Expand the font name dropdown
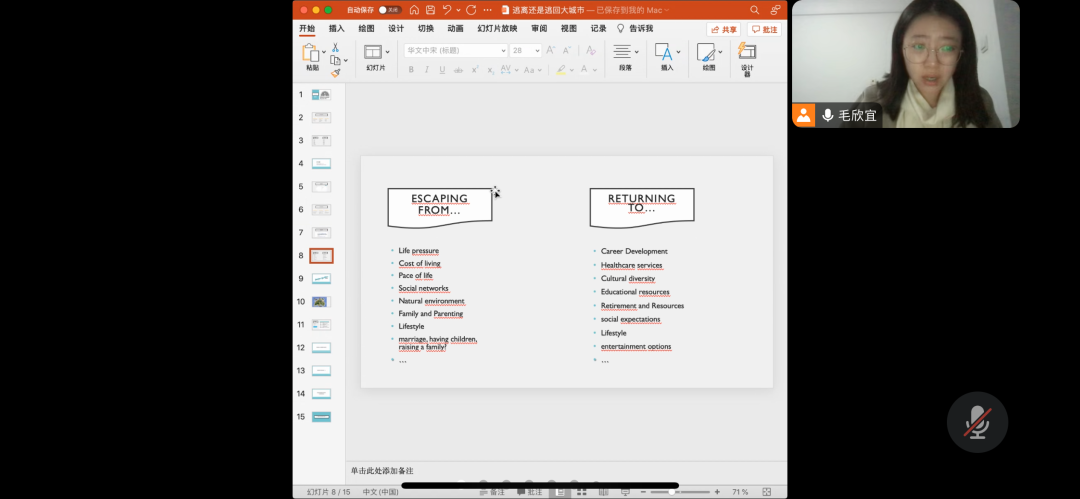The image size is (1080, 499). [x=503, y=50]
